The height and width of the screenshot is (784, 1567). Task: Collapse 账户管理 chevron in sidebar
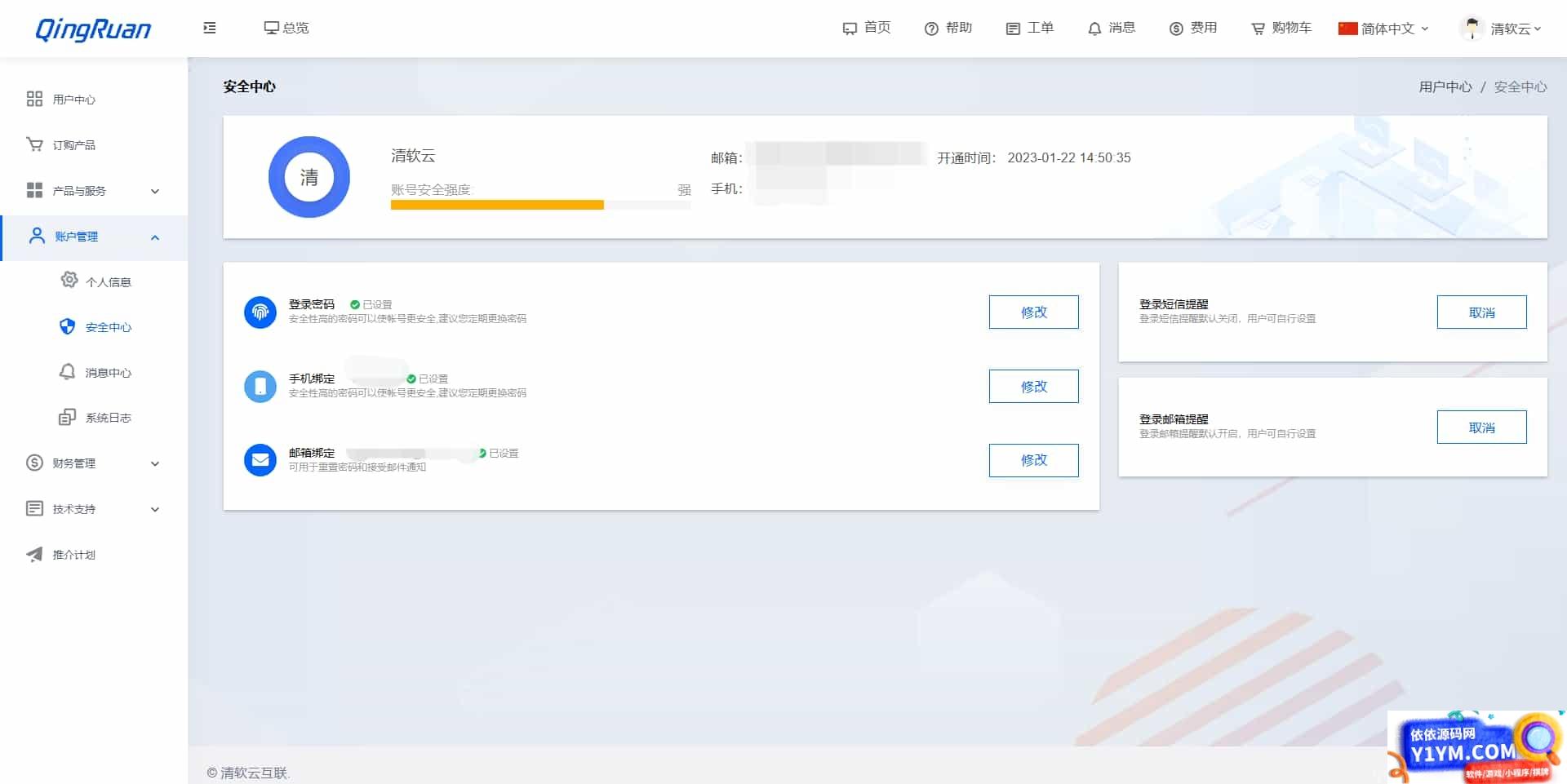point(155,237)
